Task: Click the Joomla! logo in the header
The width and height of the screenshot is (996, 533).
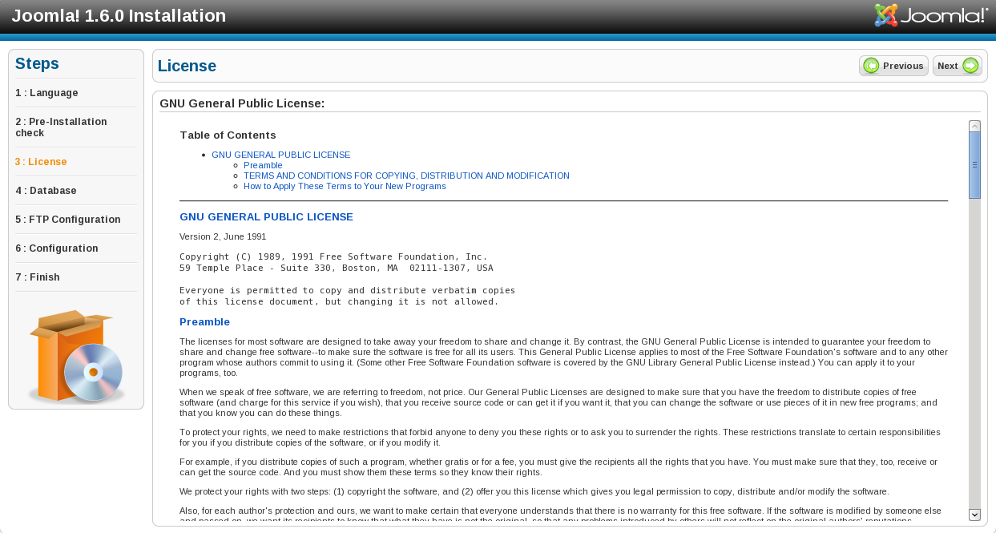Action: click(930, 15)
